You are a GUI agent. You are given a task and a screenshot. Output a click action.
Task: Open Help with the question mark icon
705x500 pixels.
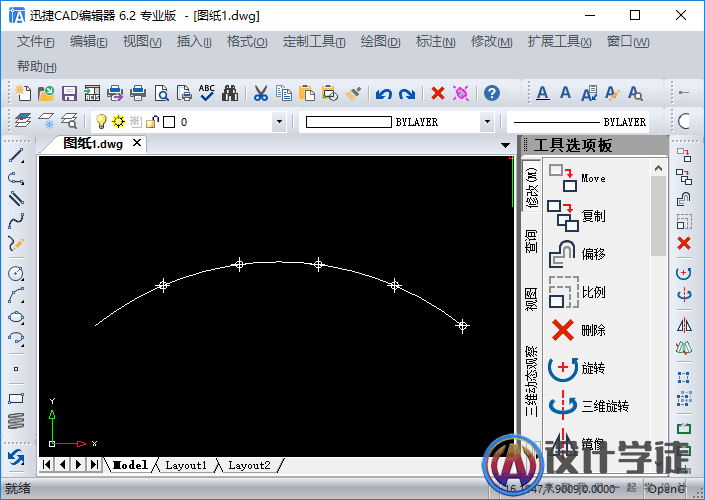click(492, 93)
